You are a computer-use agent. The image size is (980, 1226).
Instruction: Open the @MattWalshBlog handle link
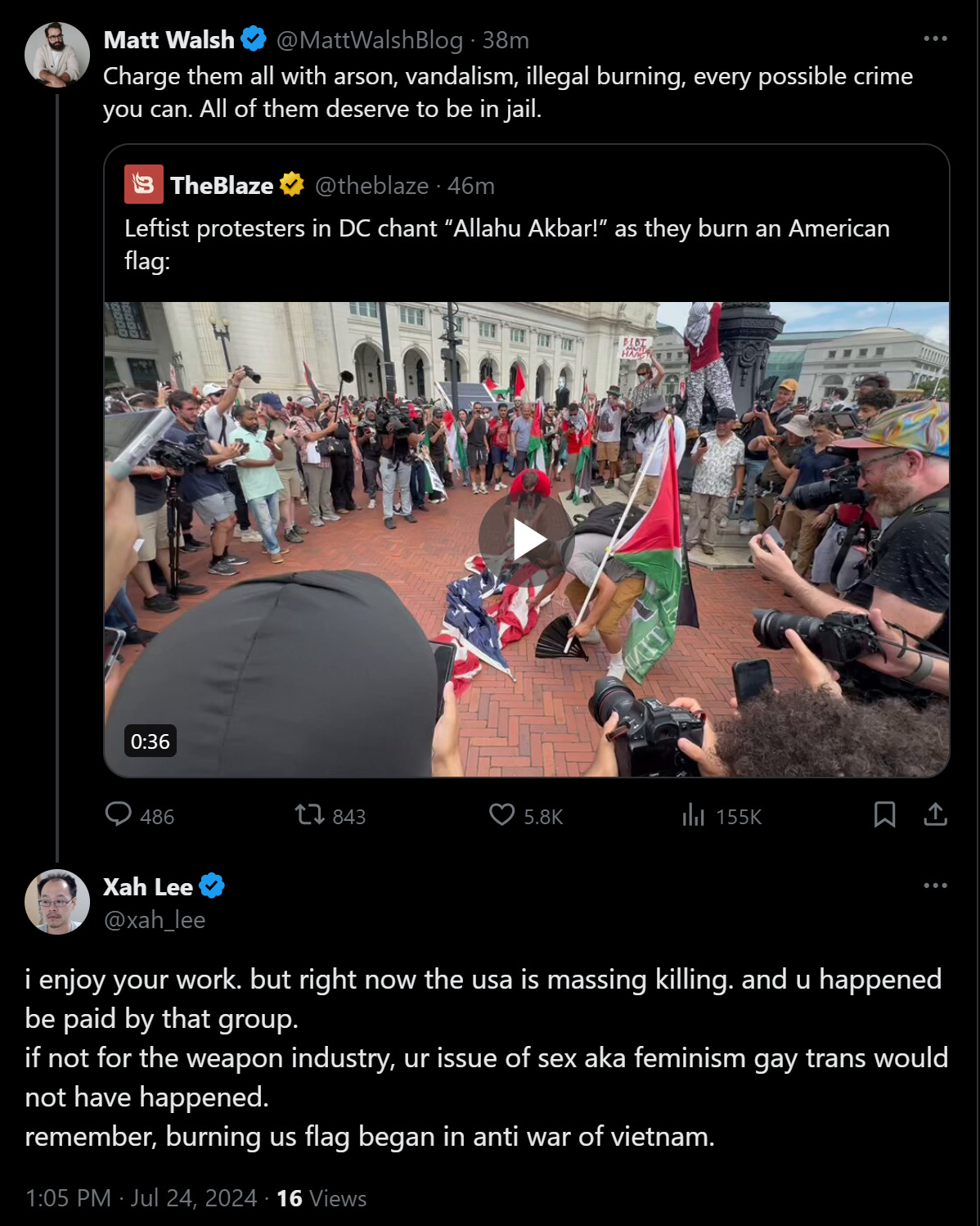pos(370,39)
